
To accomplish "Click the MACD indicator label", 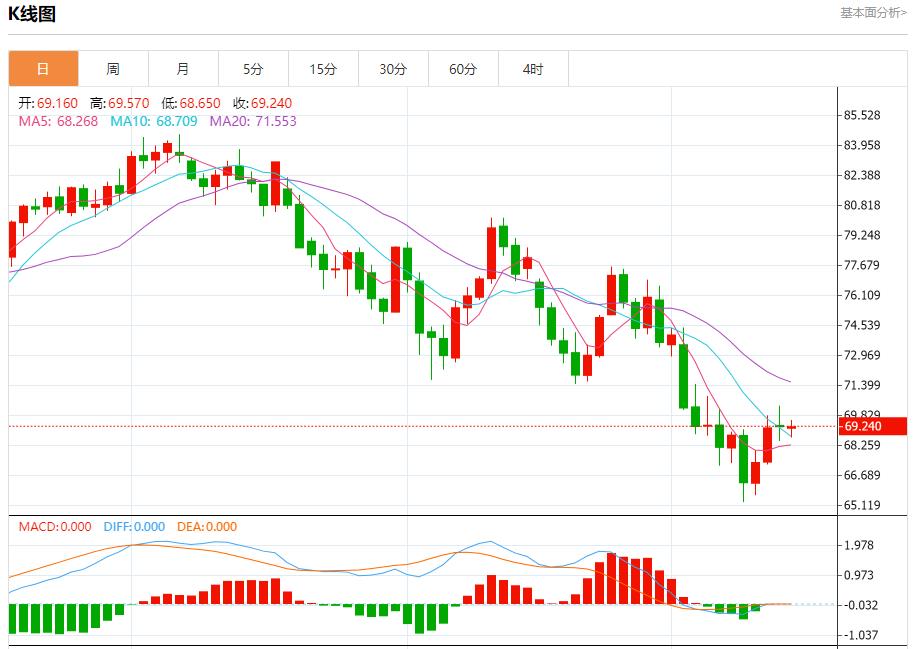I will [54, 527].
